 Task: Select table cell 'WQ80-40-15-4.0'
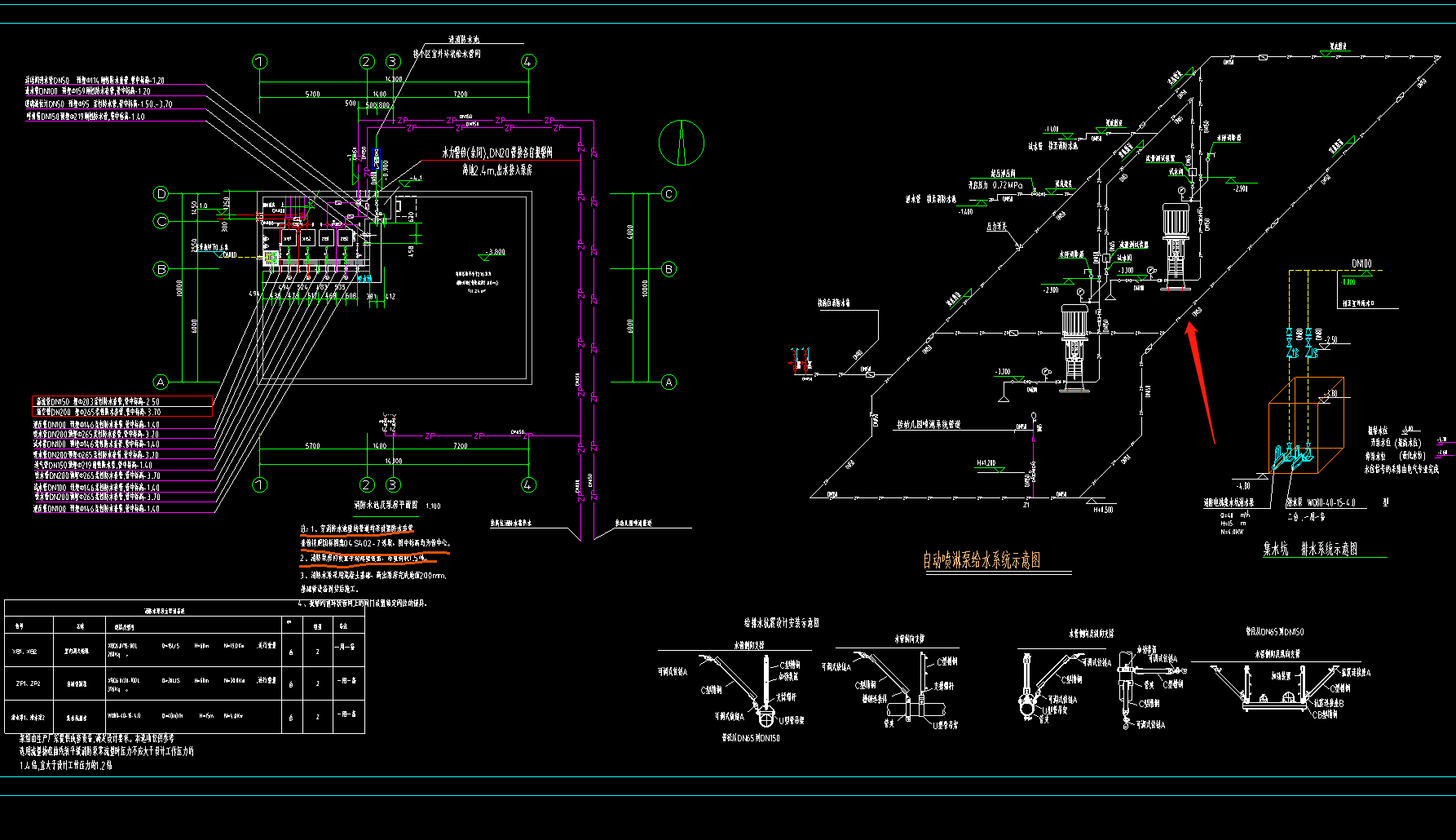[124, 716]
